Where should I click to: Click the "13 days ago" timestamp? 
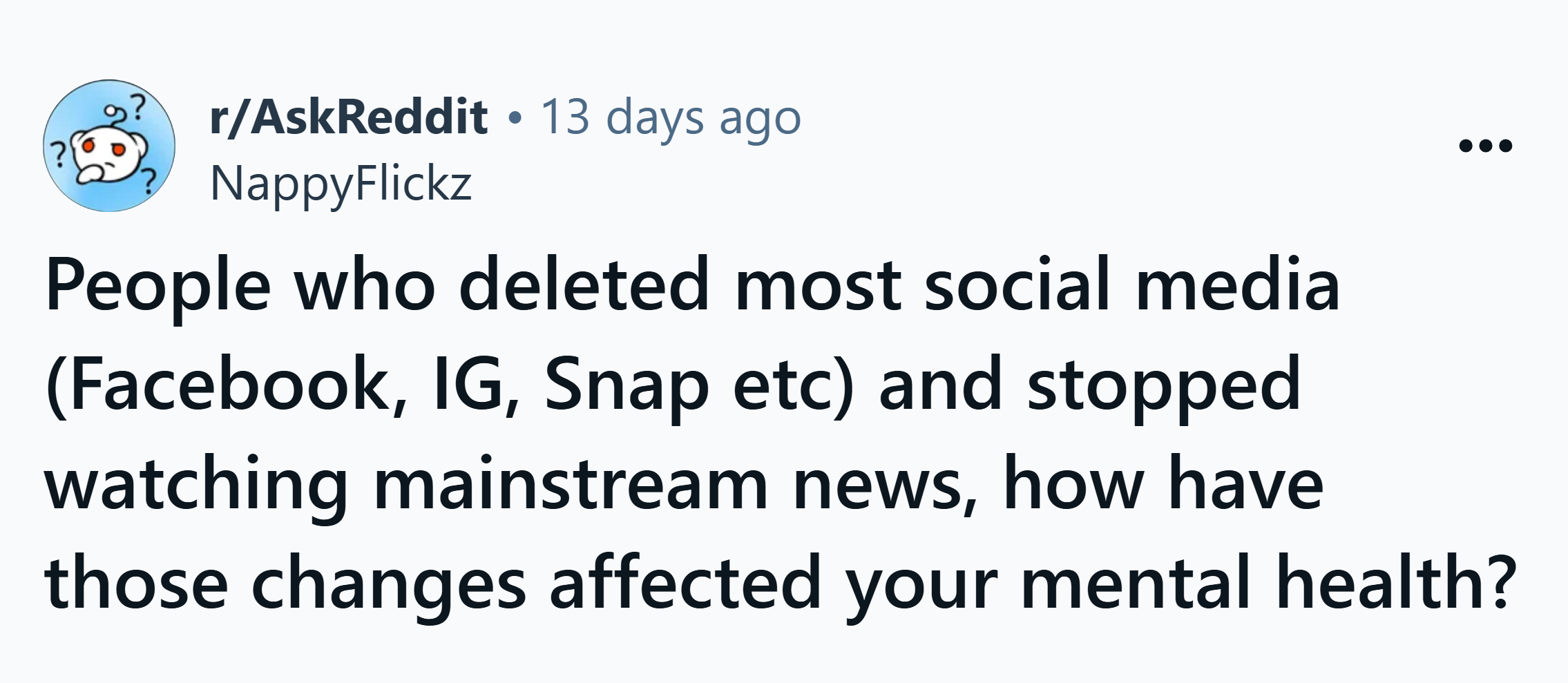[x=670, y=117]
